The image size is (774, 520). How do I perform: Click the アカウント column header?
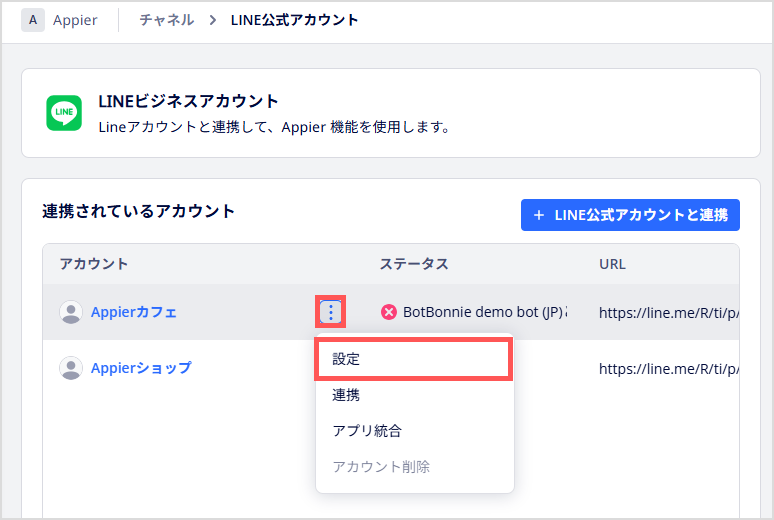(94, 264)
